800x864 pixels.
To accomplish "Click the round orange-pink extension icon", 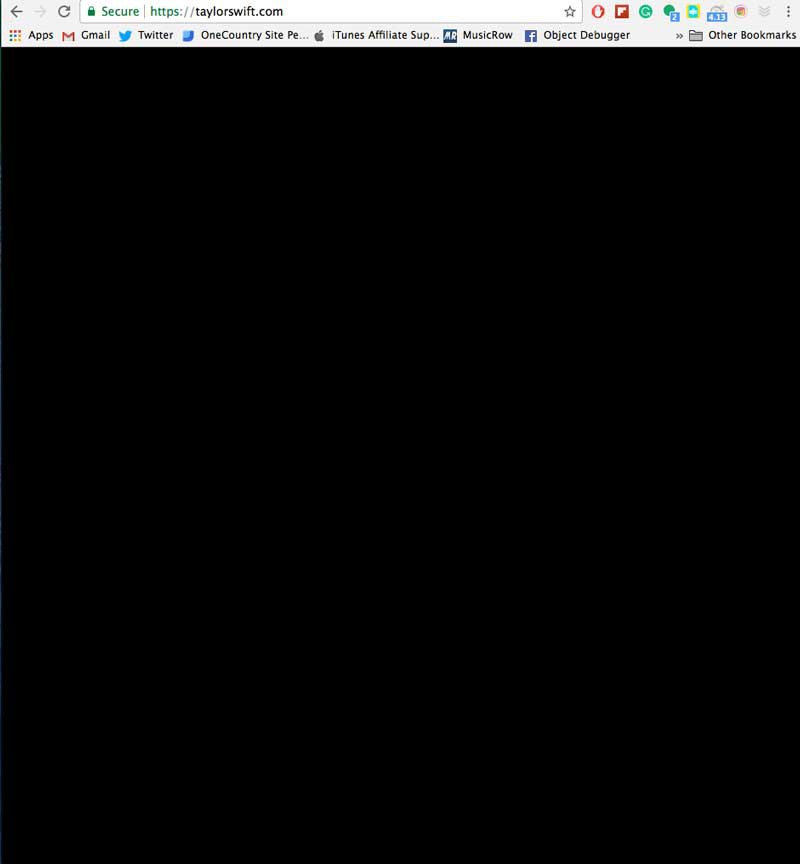I will [740, 12].
